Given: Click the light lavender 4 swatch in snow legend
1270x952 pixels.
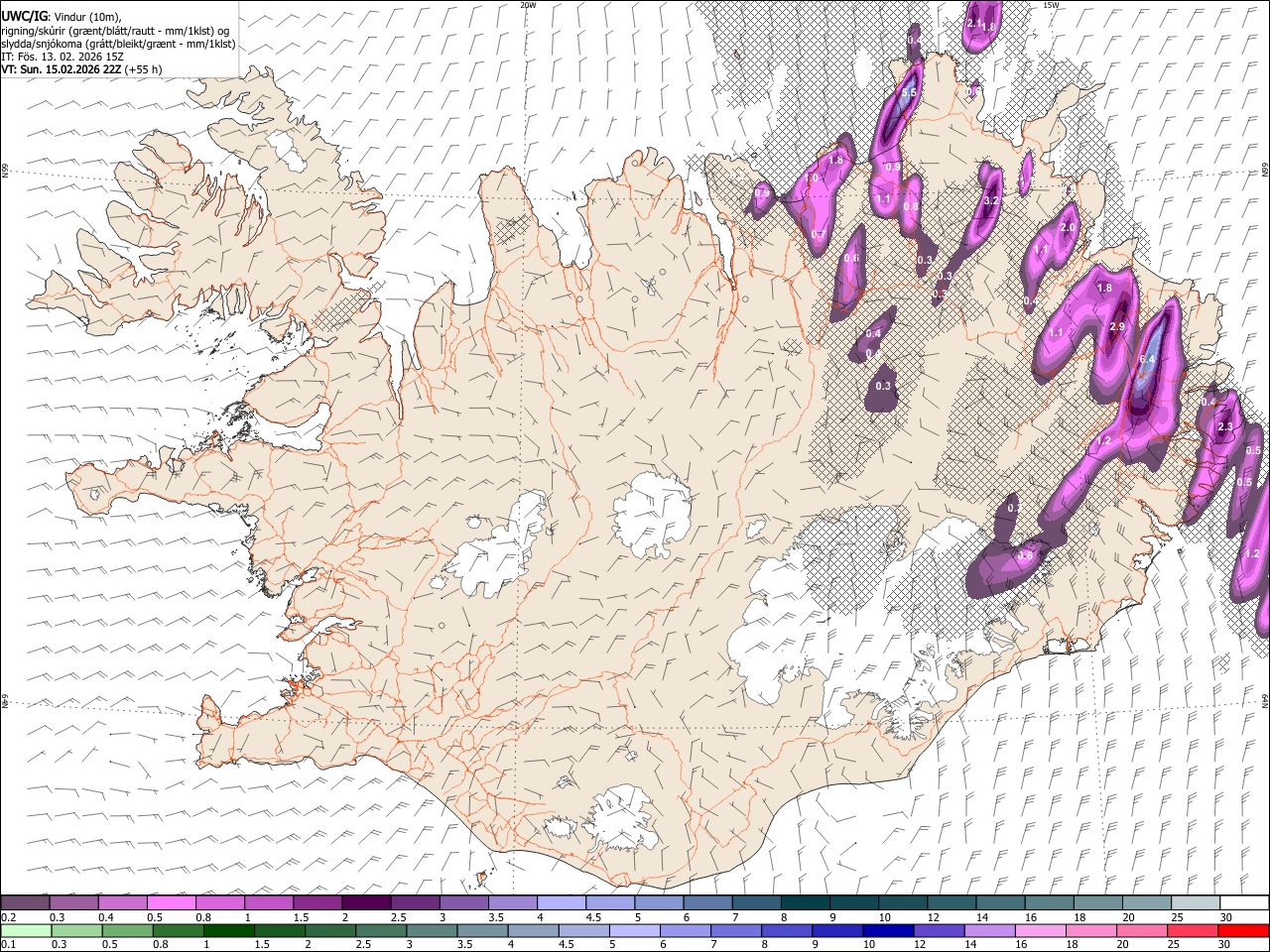Looking at the screenshot, I should click(562, 902).
